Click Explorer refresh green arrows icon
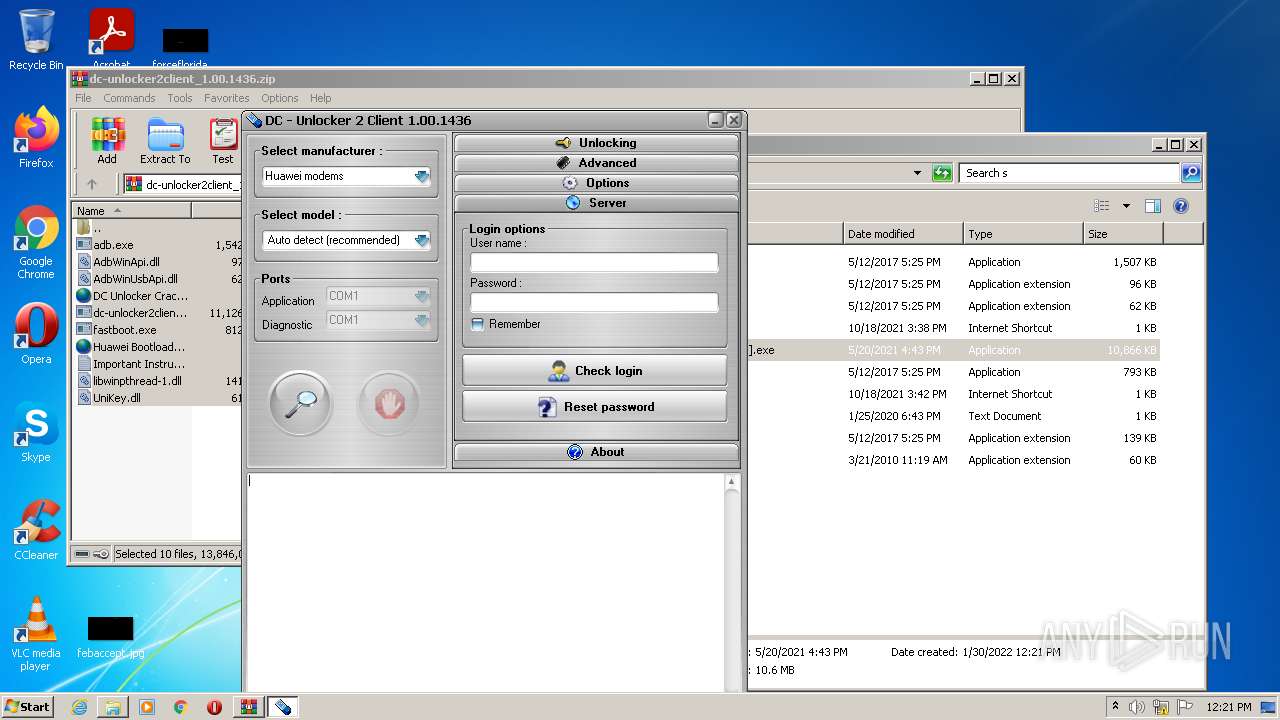 coord(942,173)
